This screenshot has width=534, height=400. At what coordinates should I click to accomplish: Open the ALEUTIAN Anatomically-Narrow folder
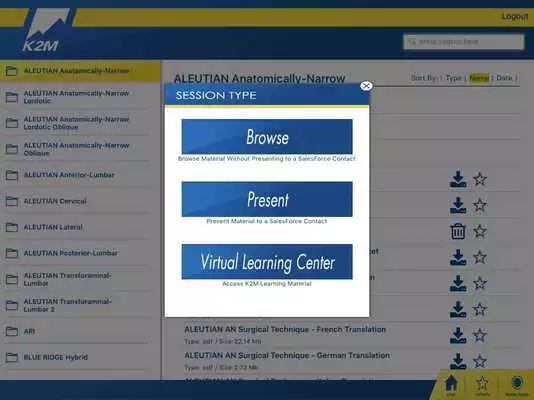point(80,71)
